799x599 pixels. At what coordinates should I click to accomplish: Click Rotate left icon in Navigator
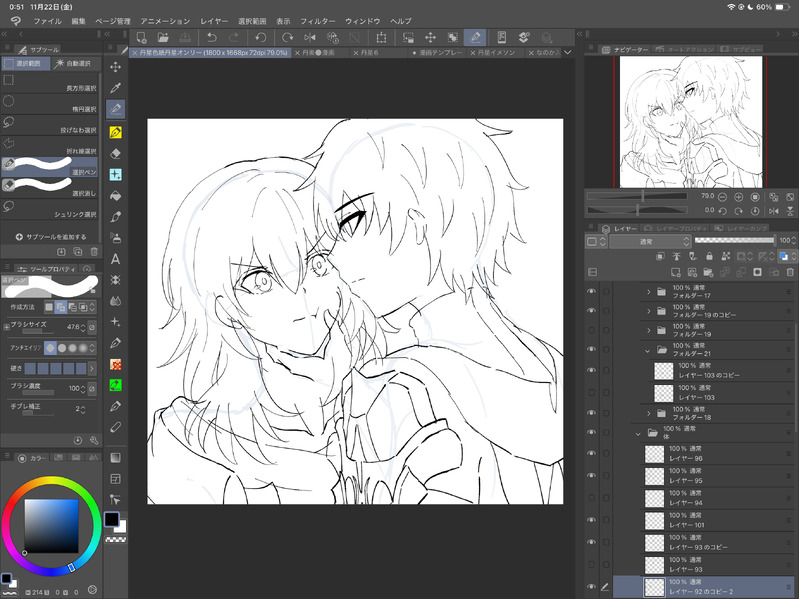(722, 210)
